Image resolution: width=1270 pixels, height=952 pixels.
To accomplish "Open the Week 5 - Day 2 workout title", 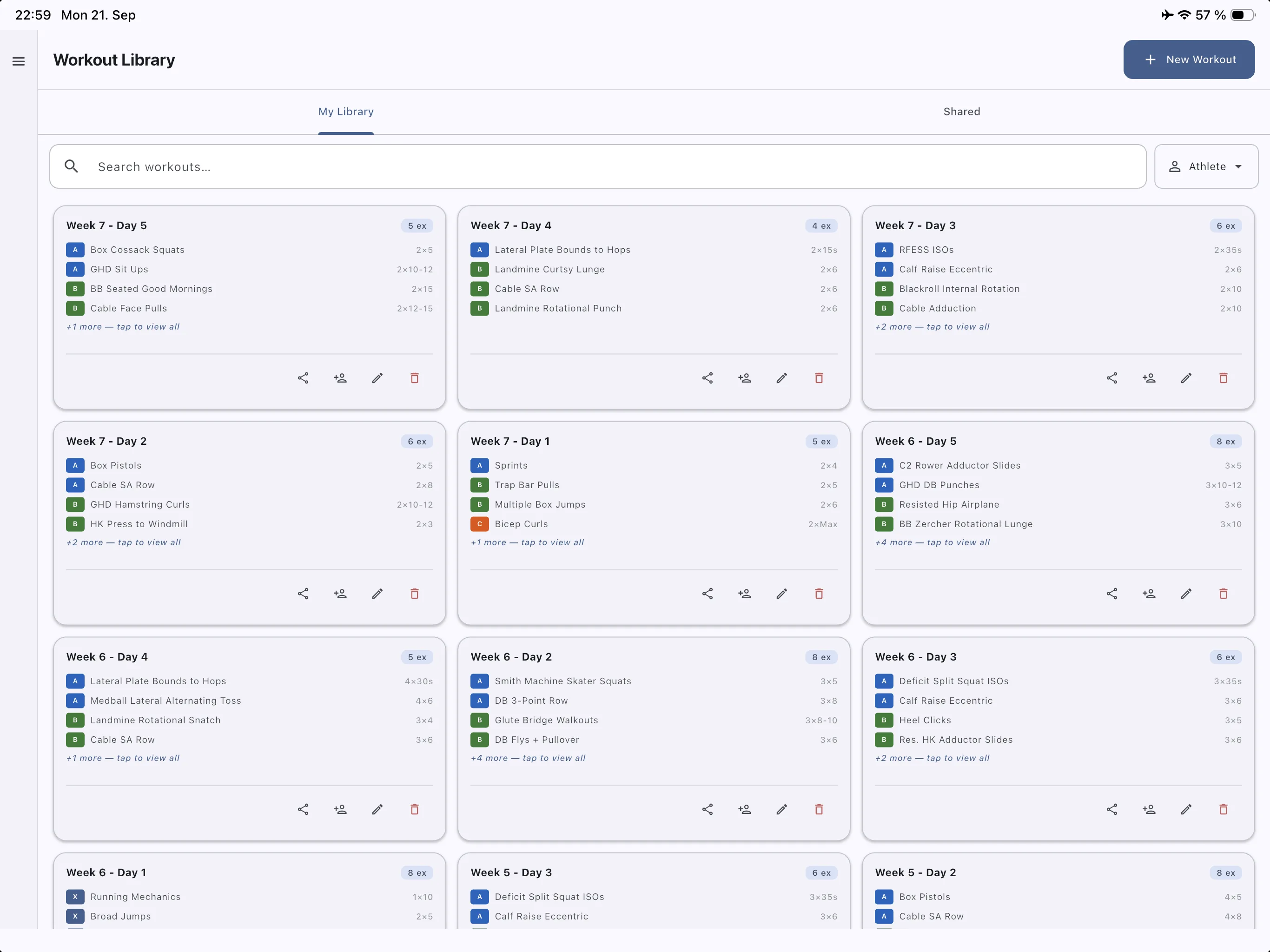I will tap(915, 872).
